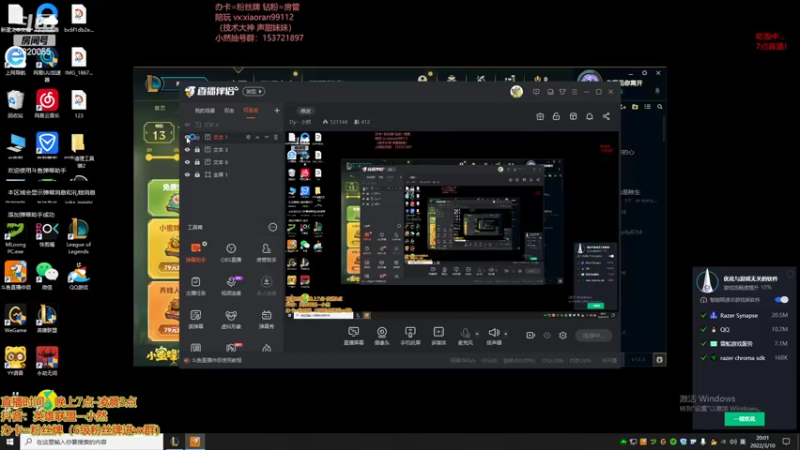Click the Windows taskbar search box
The image size is (800, 450).
pyautogui.click(x=92, y=442)
